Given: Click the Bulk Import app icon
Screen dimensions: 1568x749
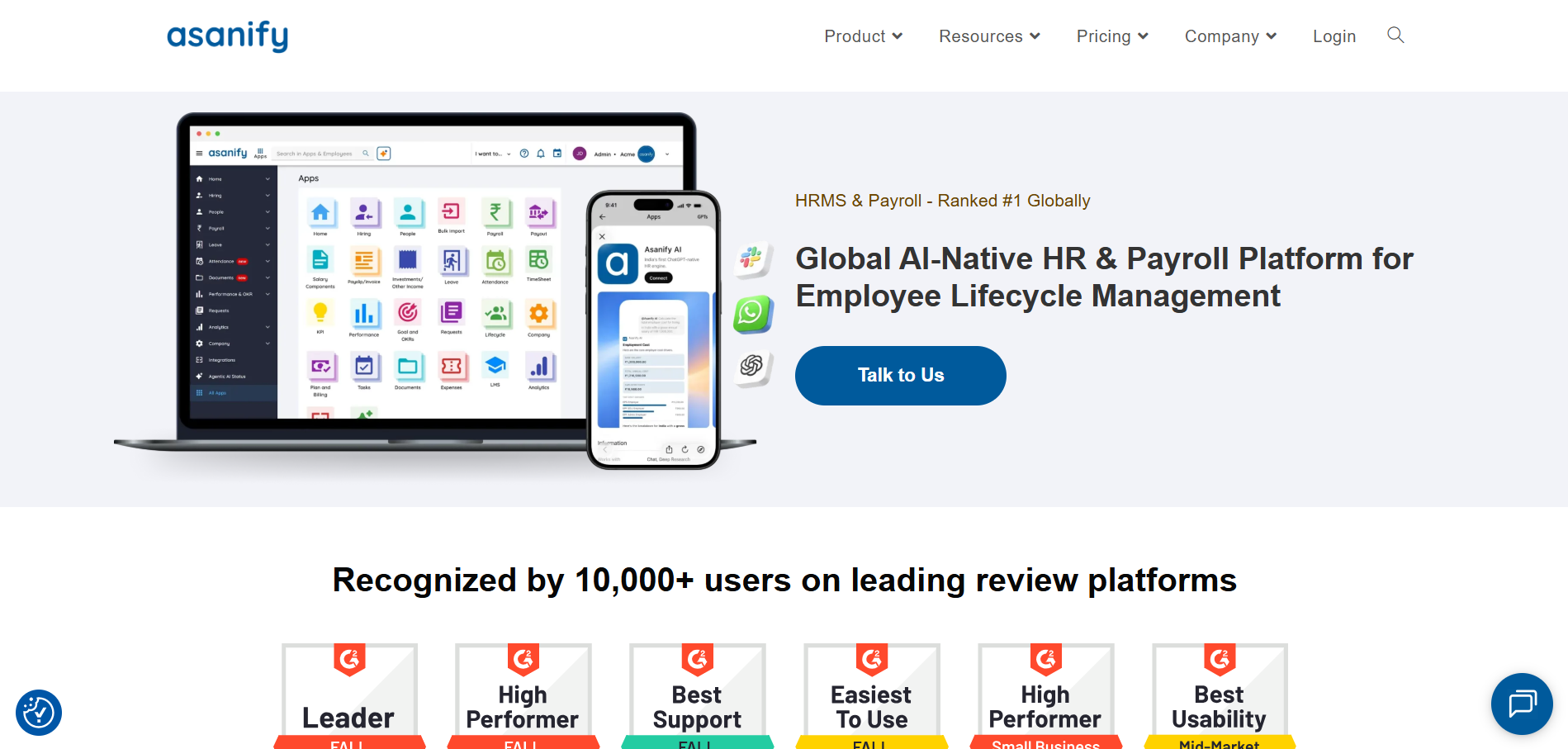Looking at the screenshot, I should tap(451, 211).
